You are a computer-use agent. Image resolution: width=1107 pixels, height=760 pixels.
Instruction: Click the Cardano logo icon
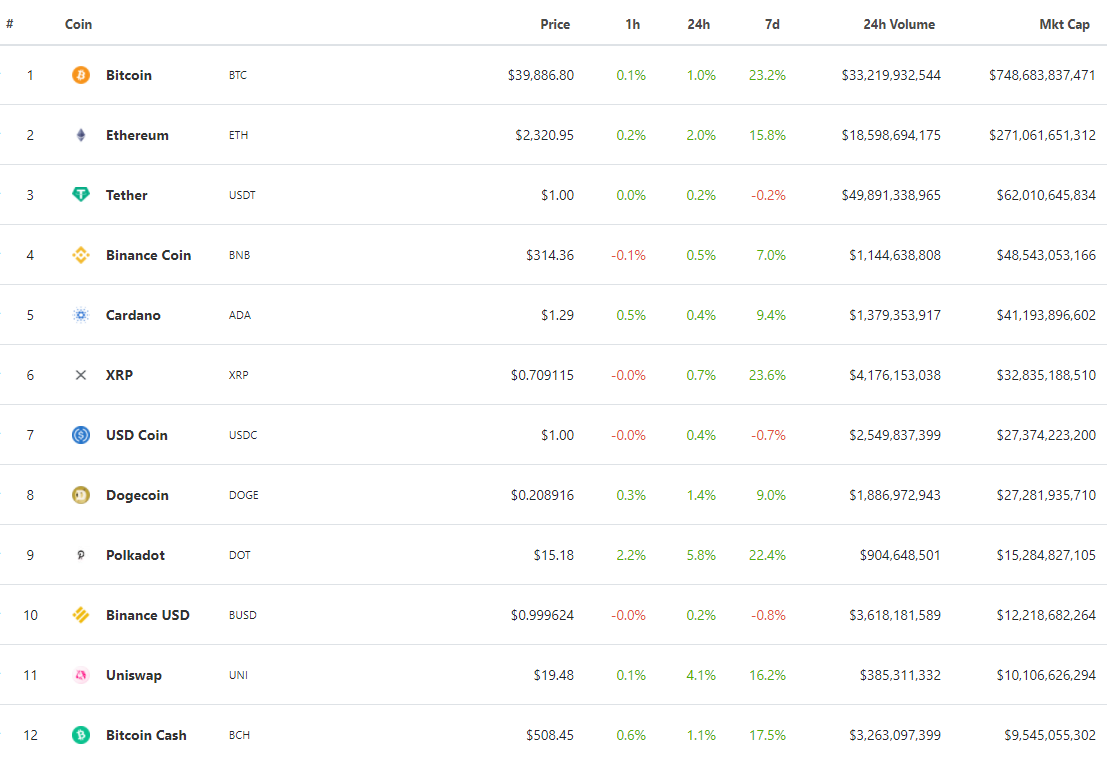[80, 315]
